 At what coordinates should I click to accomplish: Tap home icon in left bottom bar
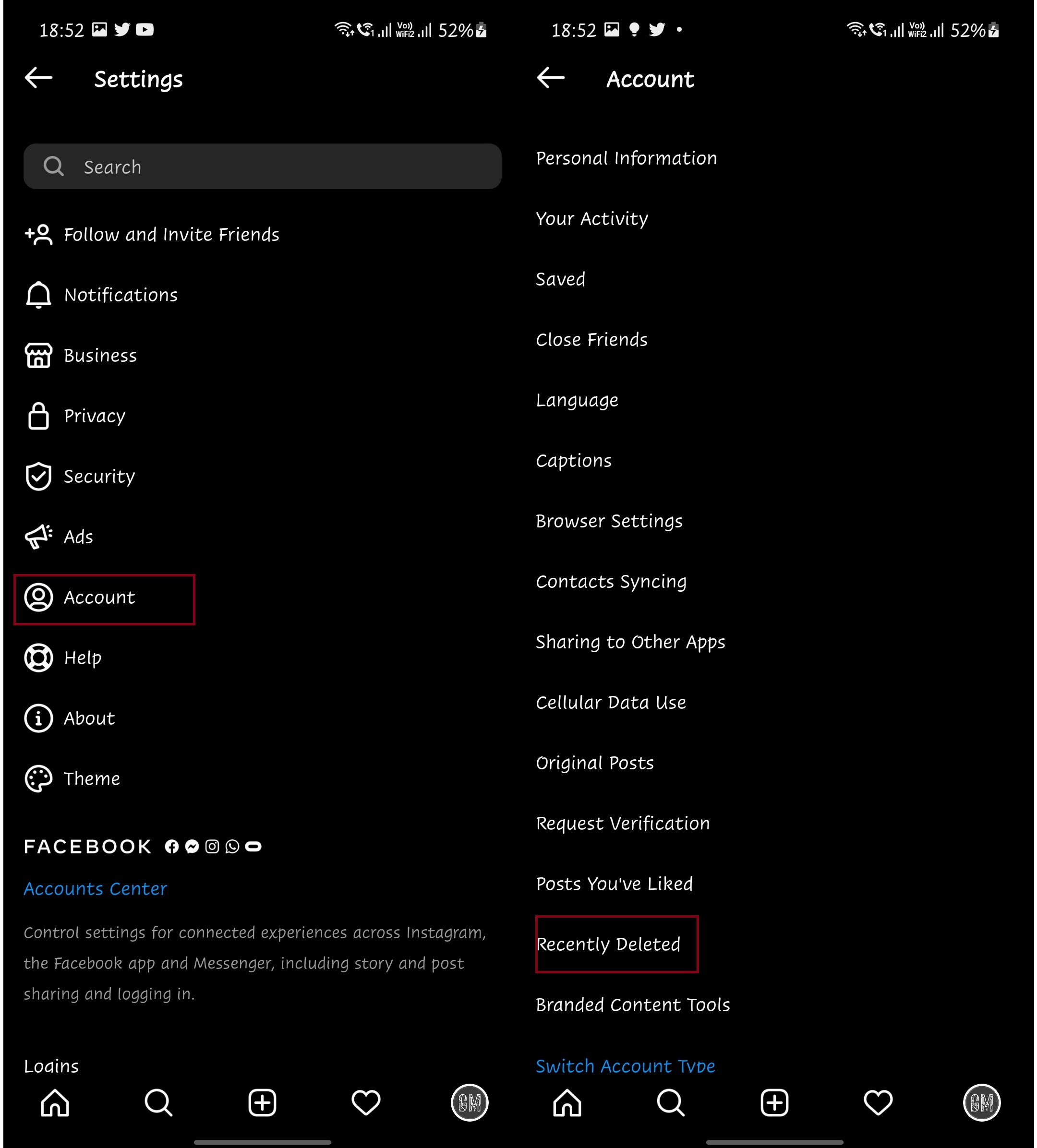[55, 1103]
